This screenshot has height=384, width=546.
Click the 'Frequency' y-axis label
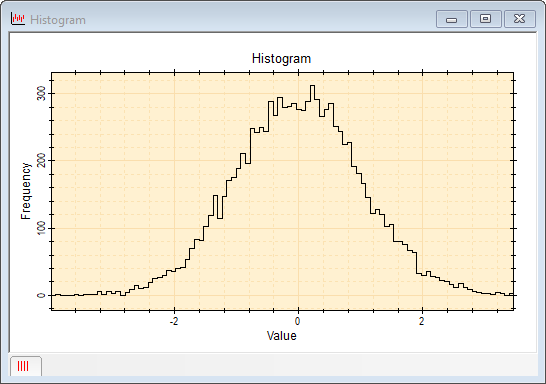(x=26, y=191)
